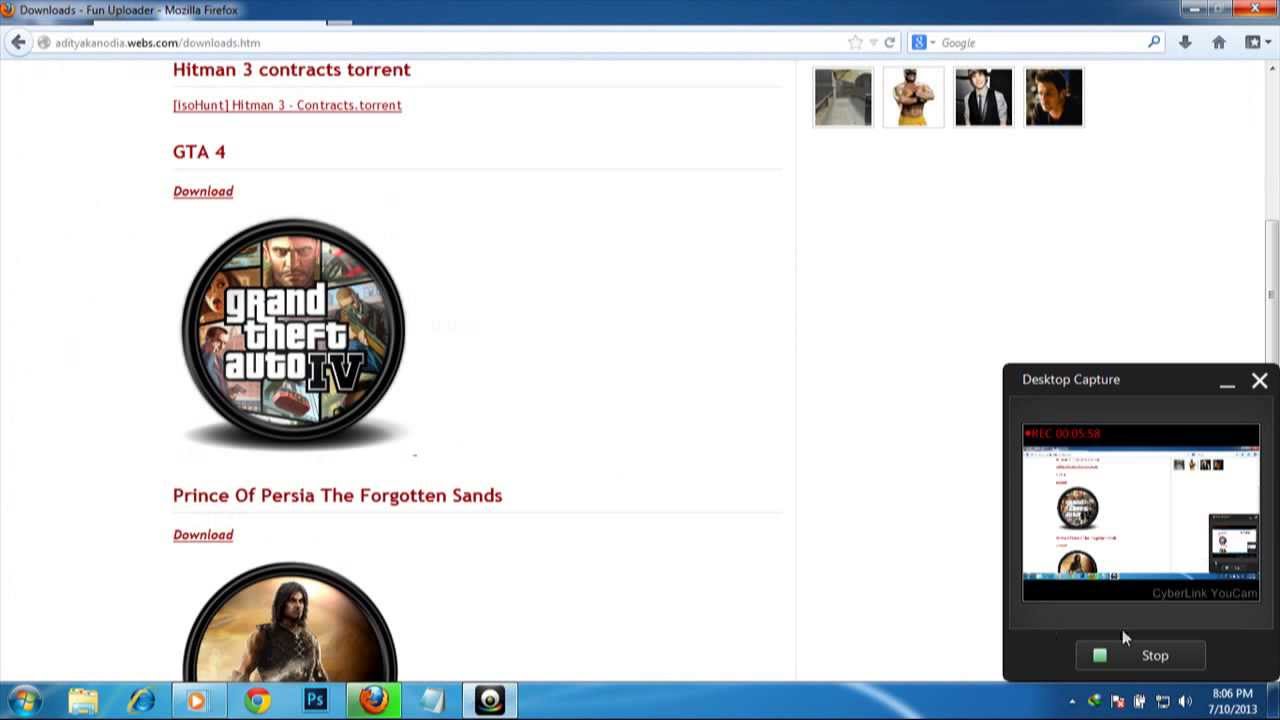Switch to CyberLink YouCam taskbar icon
The height and width of the screenshot is (720, 1280).
(490, 700)
